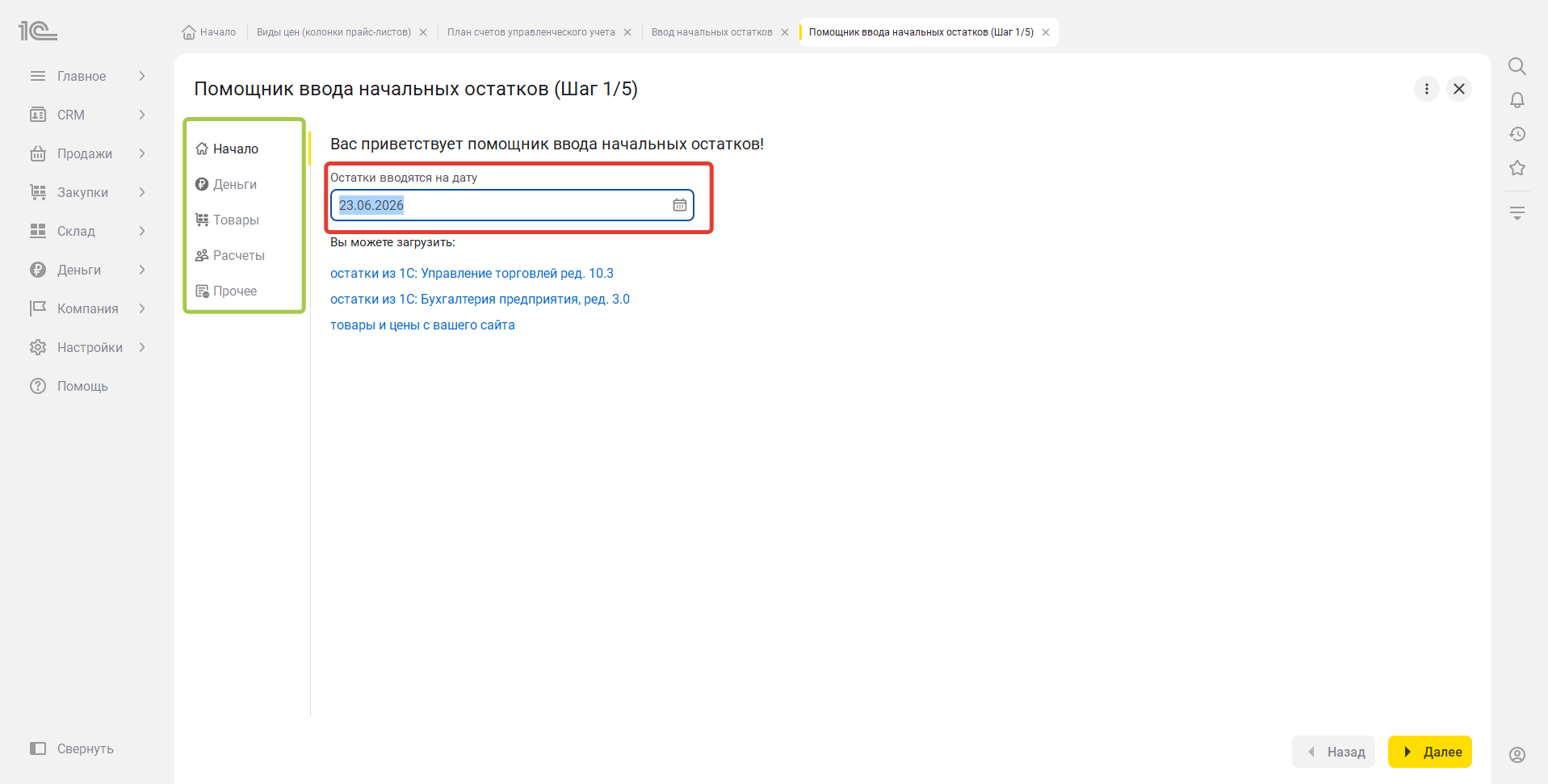Screen dimensions: 1548x784
Task: Open the three-dot more actions menu
Action: (1427, 89)
